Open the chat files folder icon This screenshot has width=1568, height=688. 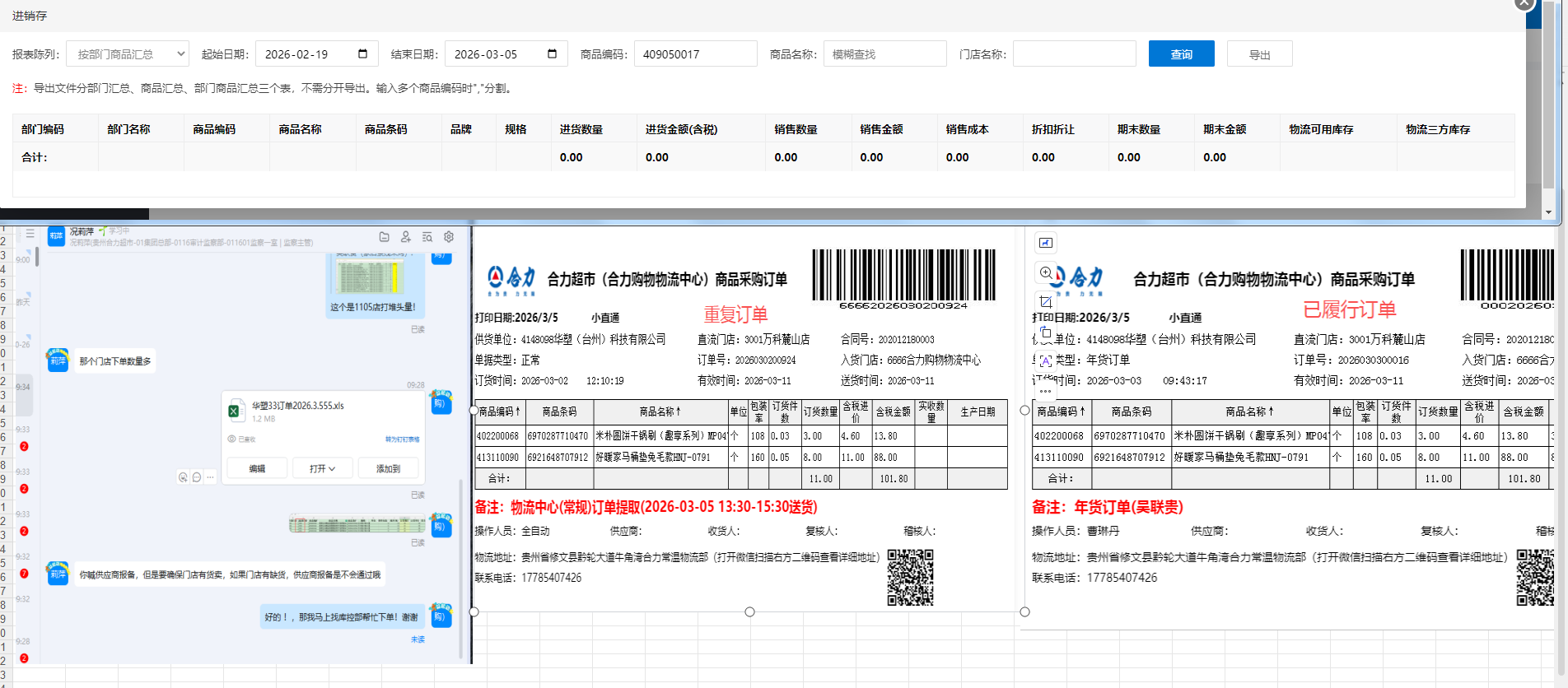[x=384, y=237]
